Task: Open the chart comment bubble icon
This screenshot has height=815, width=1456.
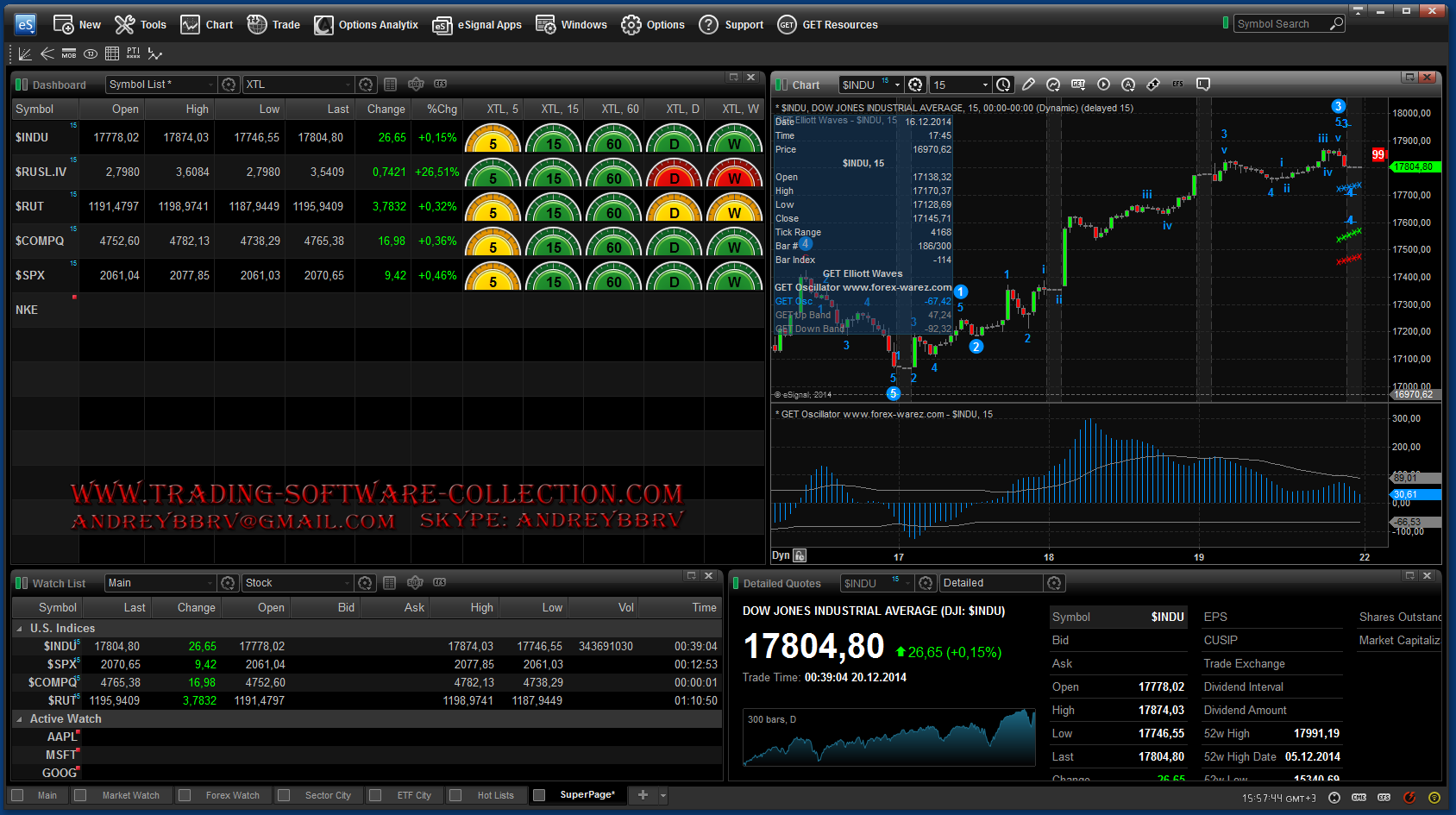Action: pyautogui.click(x=1203, y=85)
